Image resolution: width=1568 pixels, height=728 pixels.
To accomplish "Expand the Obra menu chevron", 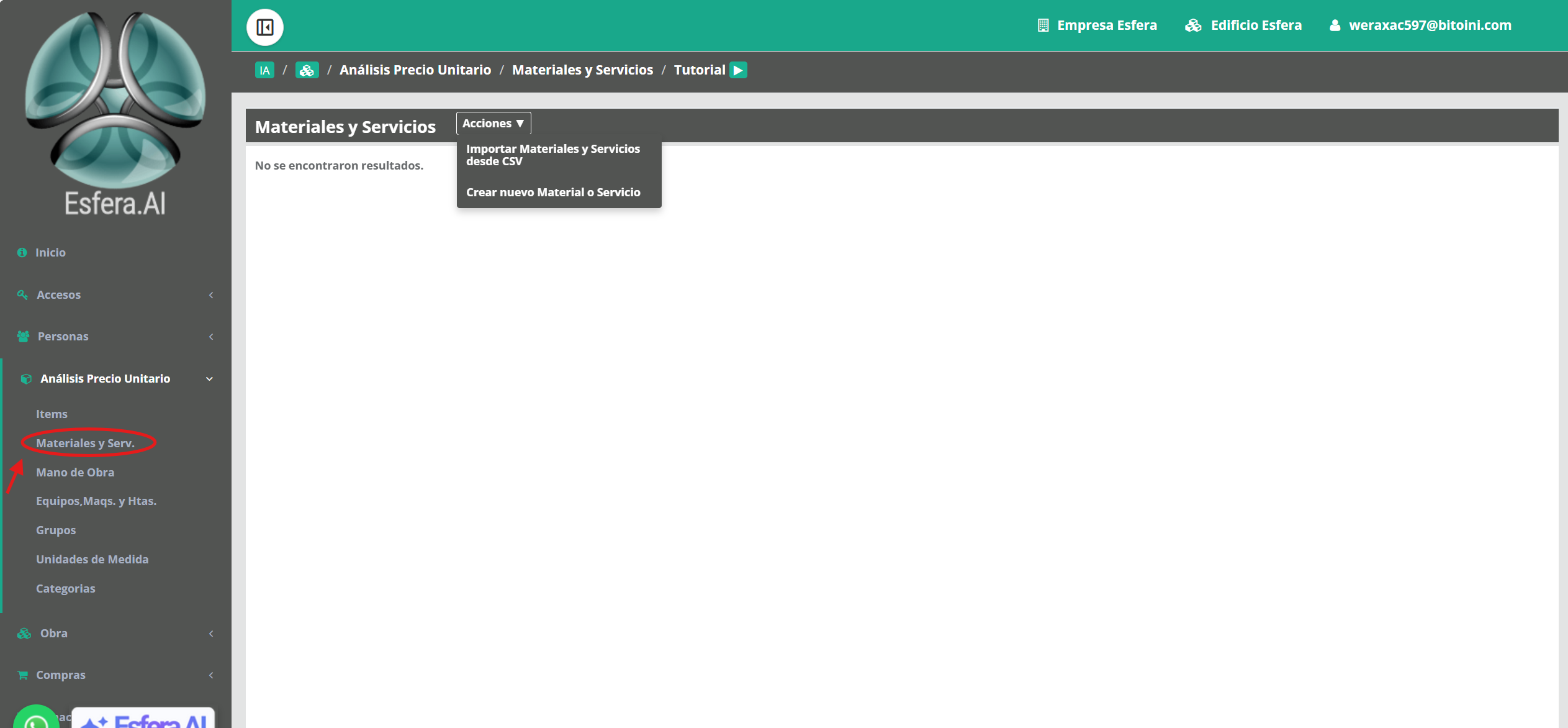I will 211,634.
